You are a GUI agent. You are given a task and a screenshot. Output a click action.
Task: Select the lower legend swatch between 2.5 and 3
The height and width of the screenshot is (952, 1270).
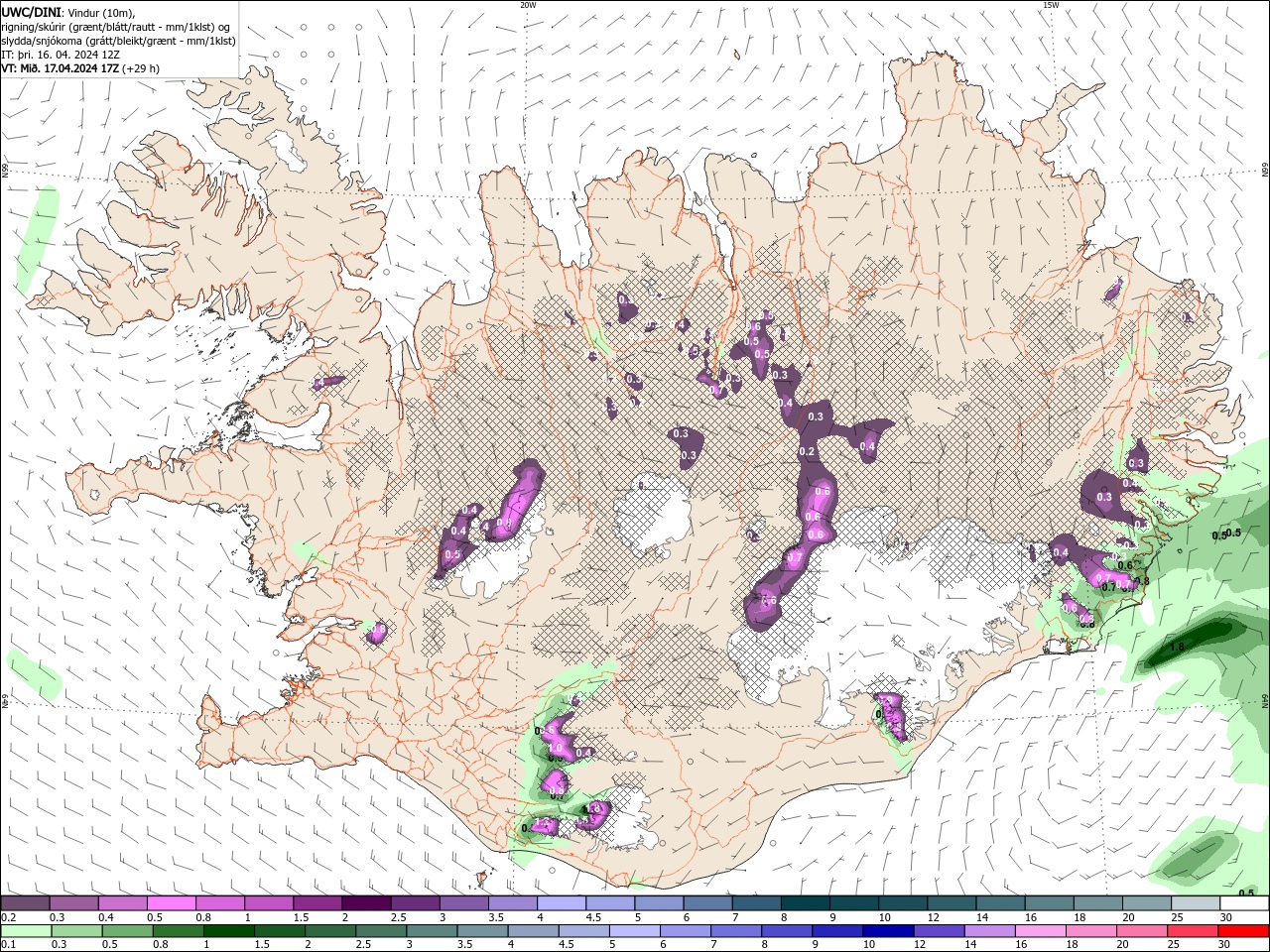381,931
